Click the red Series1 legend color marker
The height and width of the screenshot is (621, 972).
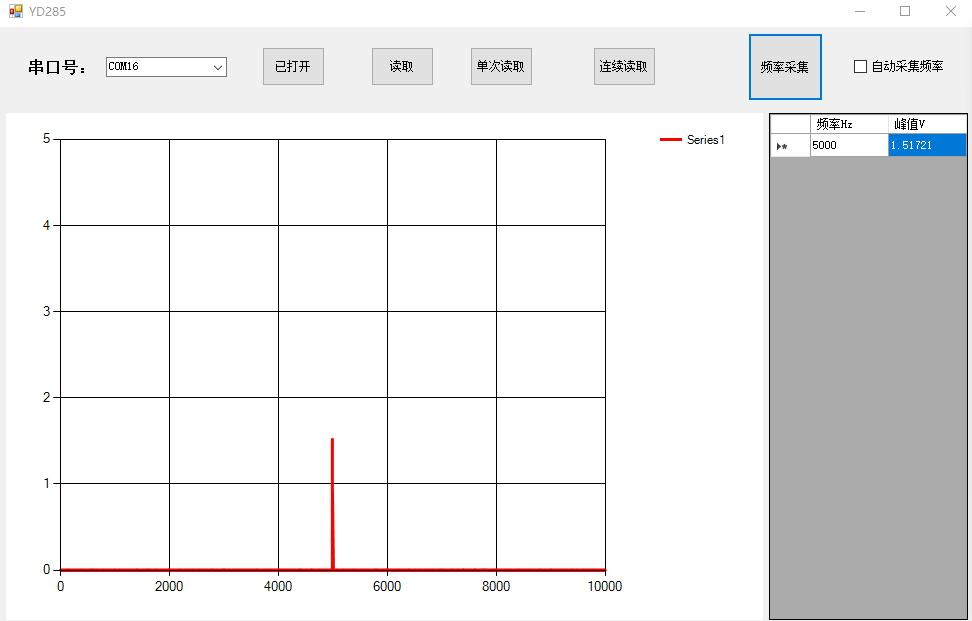(x=671, y=140)
